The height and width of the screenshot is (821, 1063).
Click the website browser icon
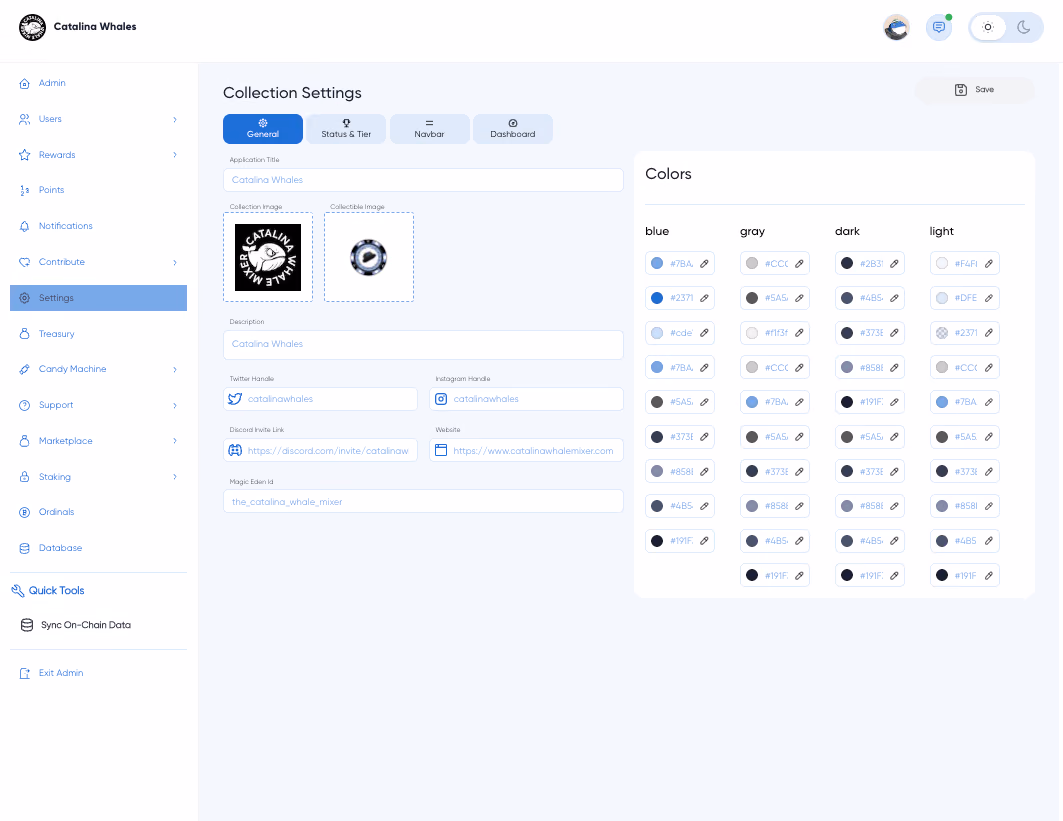click(x=441, y=450)
